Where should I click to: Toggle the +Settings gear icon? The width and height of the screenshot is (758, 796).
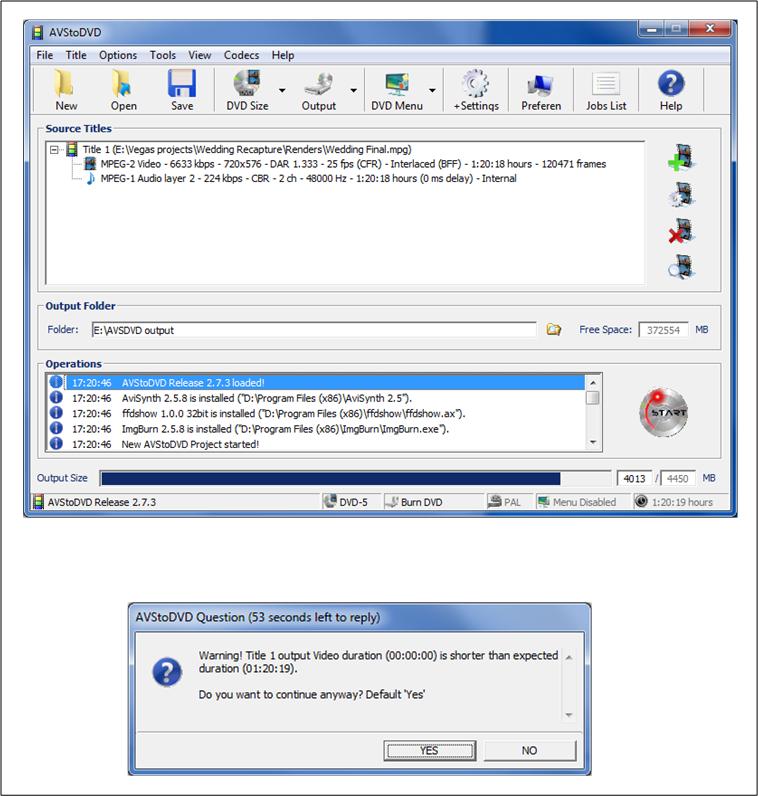coord(476,90)
